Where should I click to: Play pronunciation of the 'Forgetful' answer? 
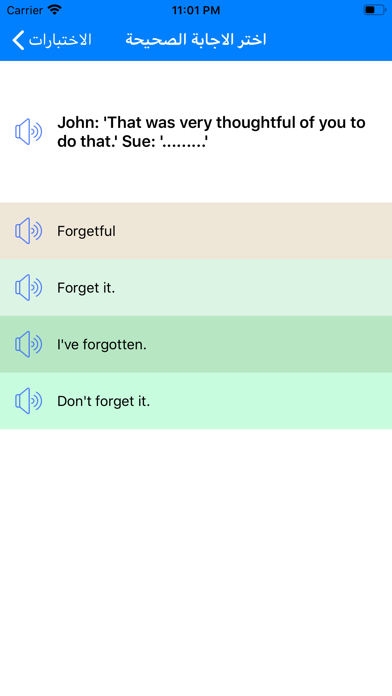[28, 231]
